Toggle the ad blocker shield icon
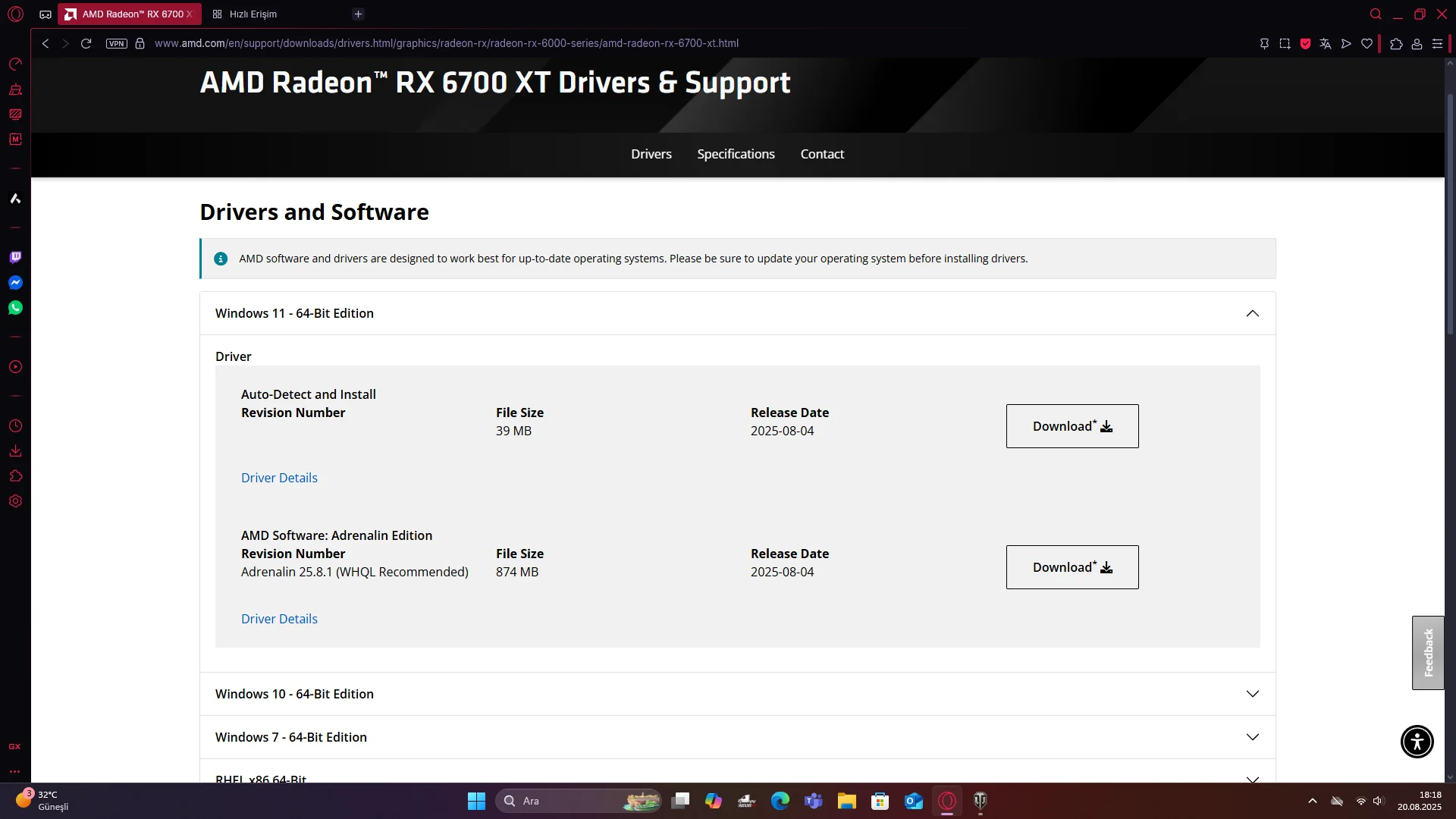Image resolution: width=1456 pixels, height=819 pixels. click(1305, 44)
